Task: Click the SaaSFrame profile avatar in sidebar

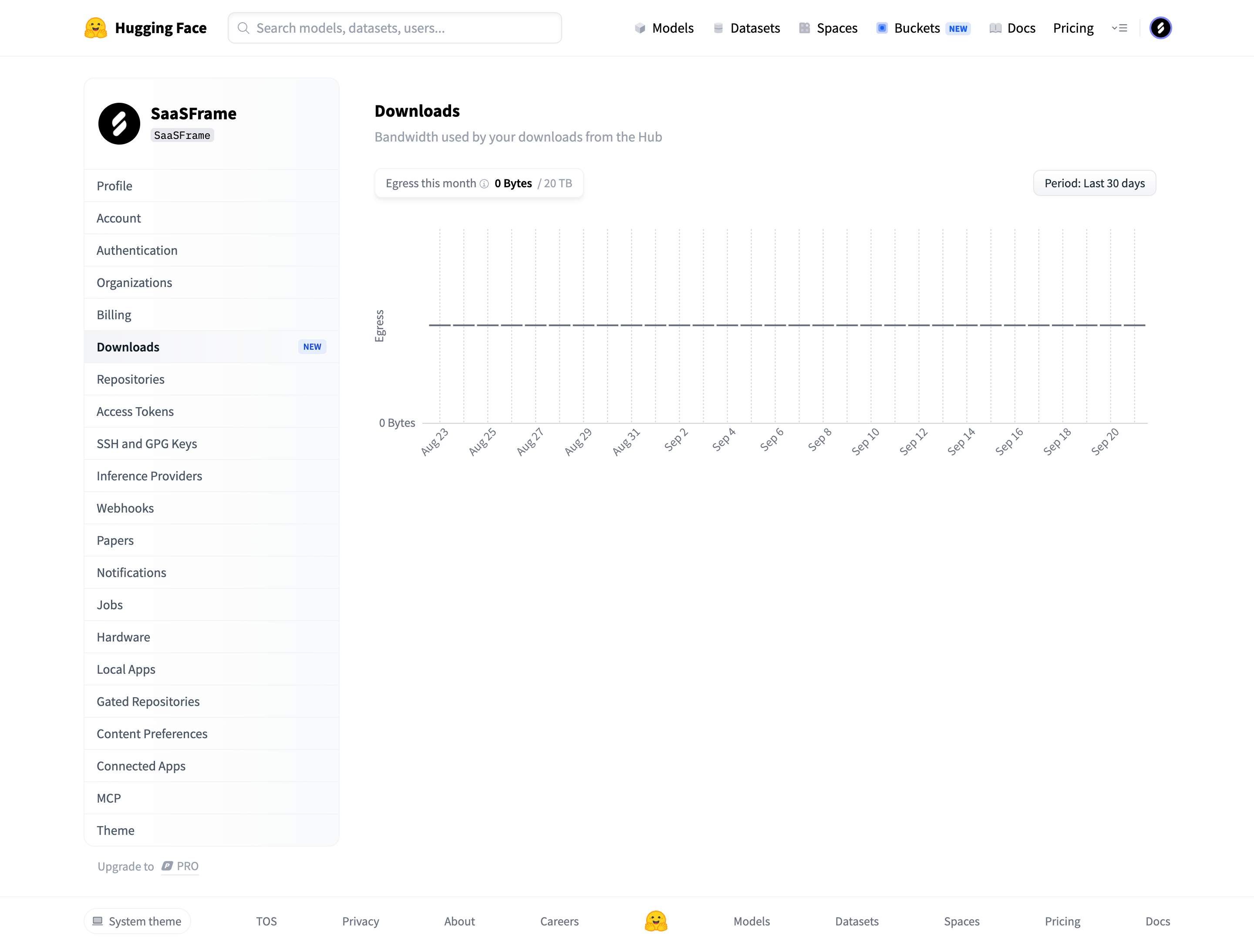Action: pyautogui.click(x=119, y=124)
